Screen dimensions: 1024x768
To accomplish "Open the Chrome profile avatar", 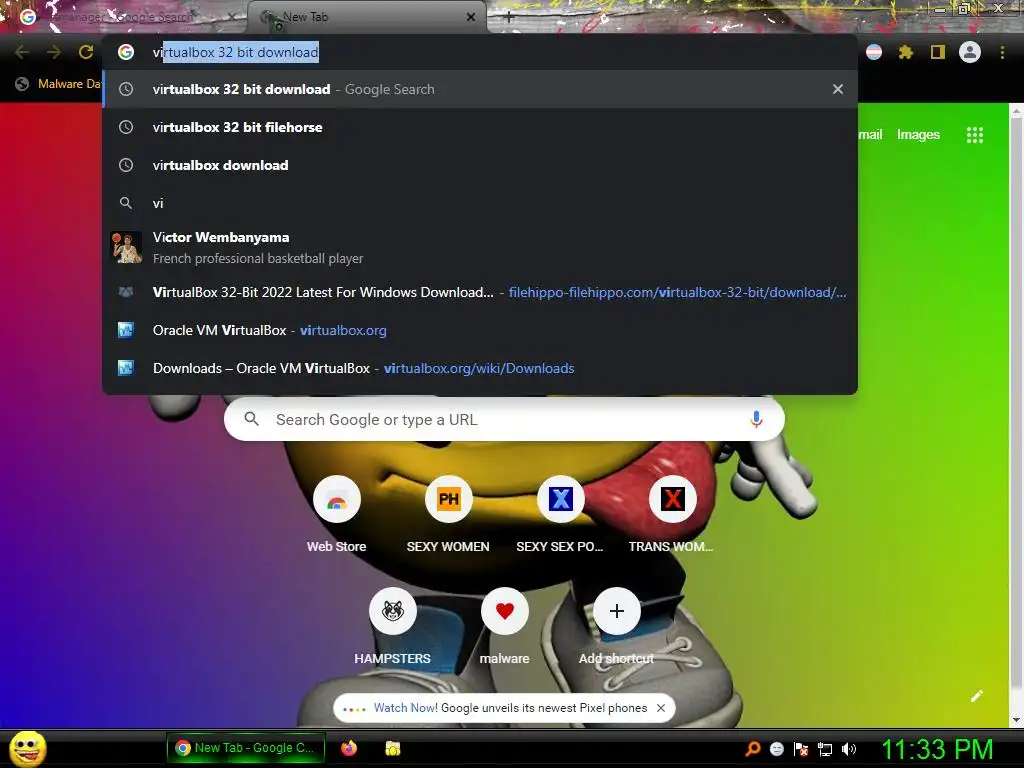I will pyautogui.click(x=970, y=52).
